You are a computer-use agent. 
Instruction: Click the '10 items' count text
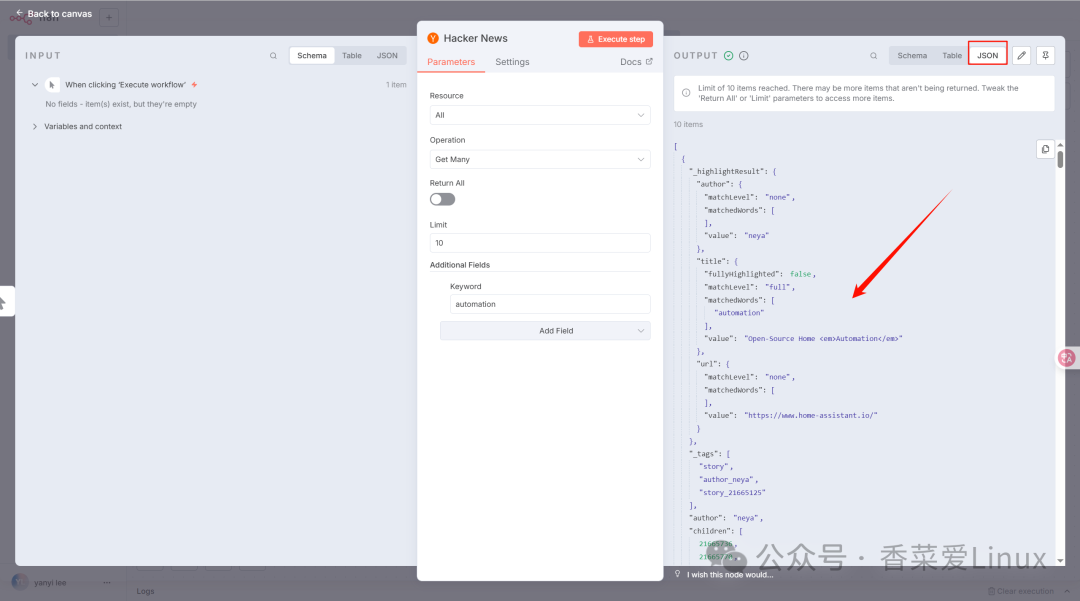688,125
